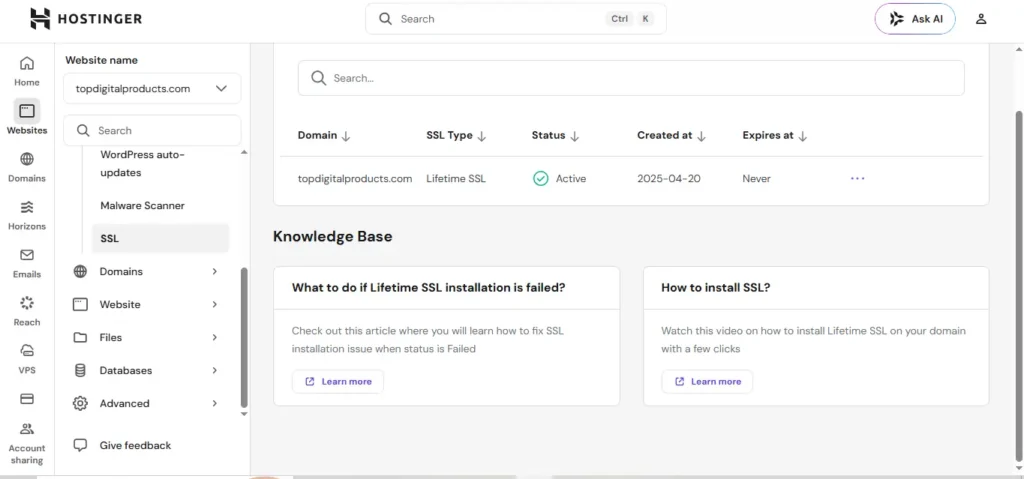The height and width of the screenshot is (479, 1024).
Task: Open Account sharing
Action: (27, 444)
